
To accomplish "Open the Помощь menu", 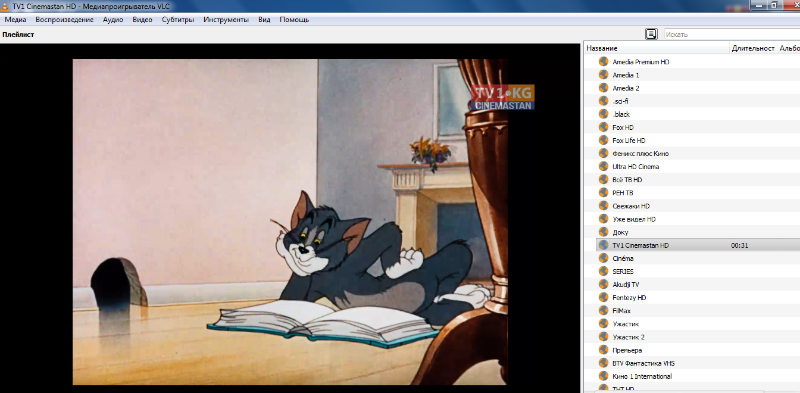I will (294, 20).
